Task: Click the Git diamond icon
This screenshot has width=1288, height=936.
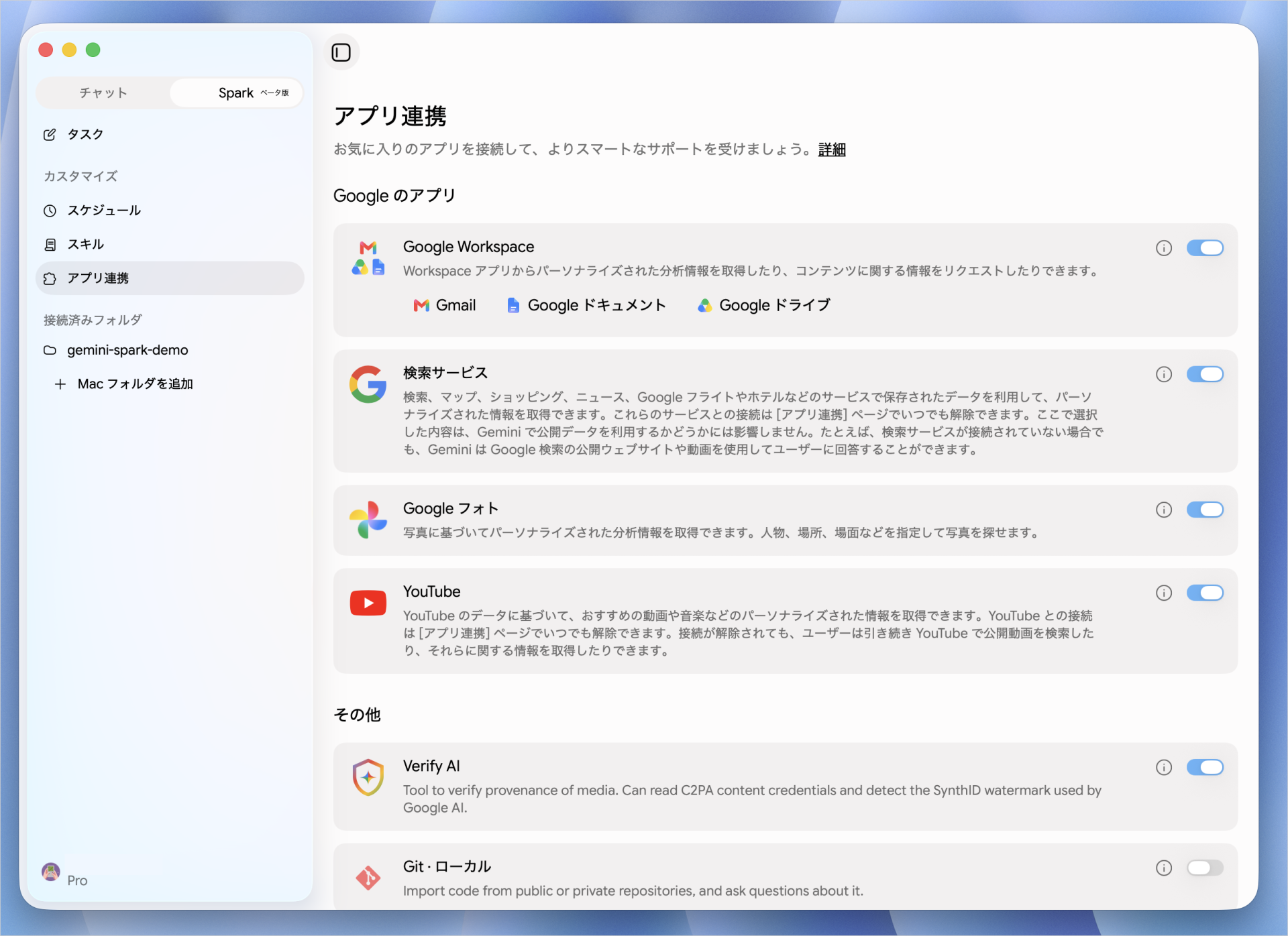Action: [x=368, y=878]
